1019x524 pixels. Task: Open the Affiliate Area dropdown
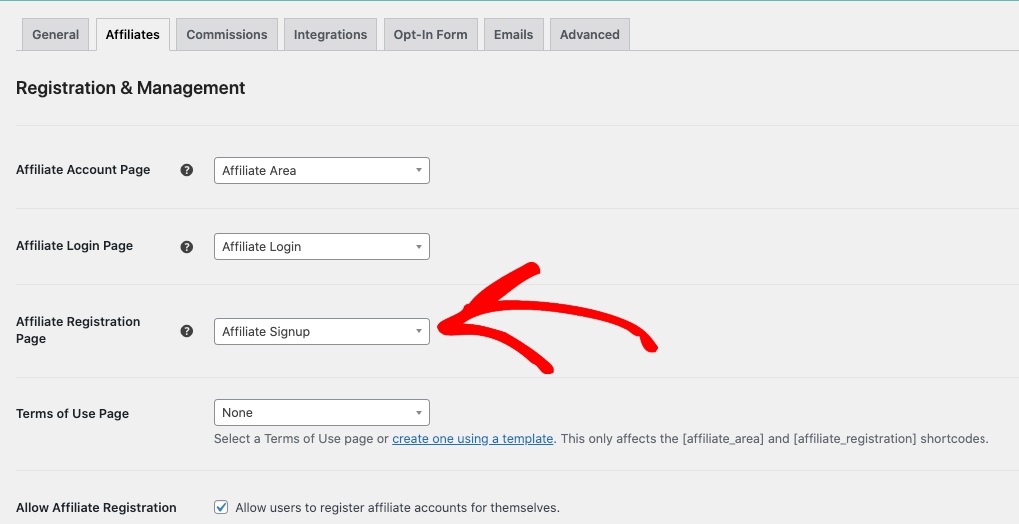click(x=321, y=171)
